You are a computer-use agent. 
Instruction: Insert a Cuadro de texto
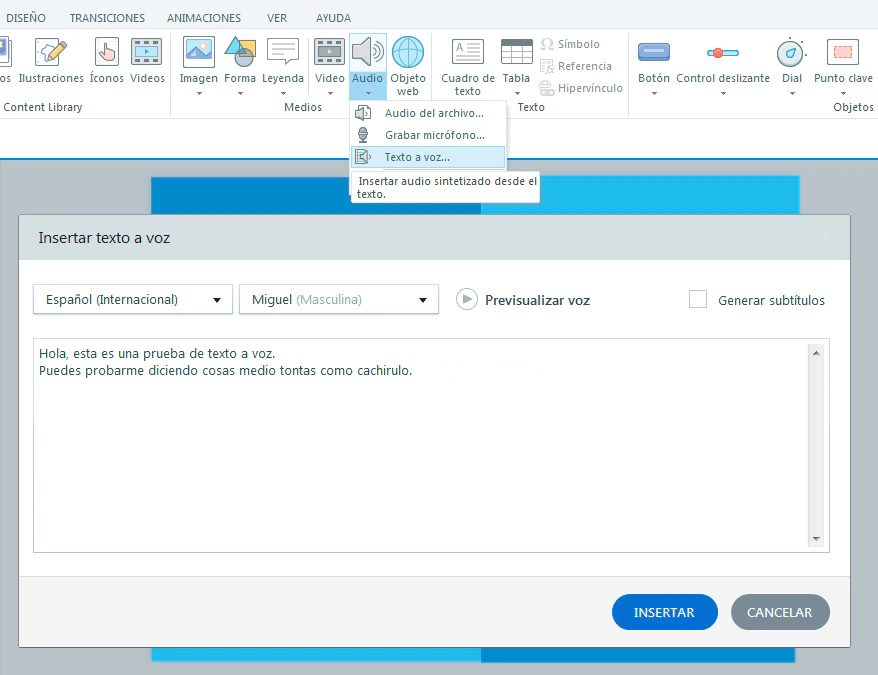click(x=468, y=66)
